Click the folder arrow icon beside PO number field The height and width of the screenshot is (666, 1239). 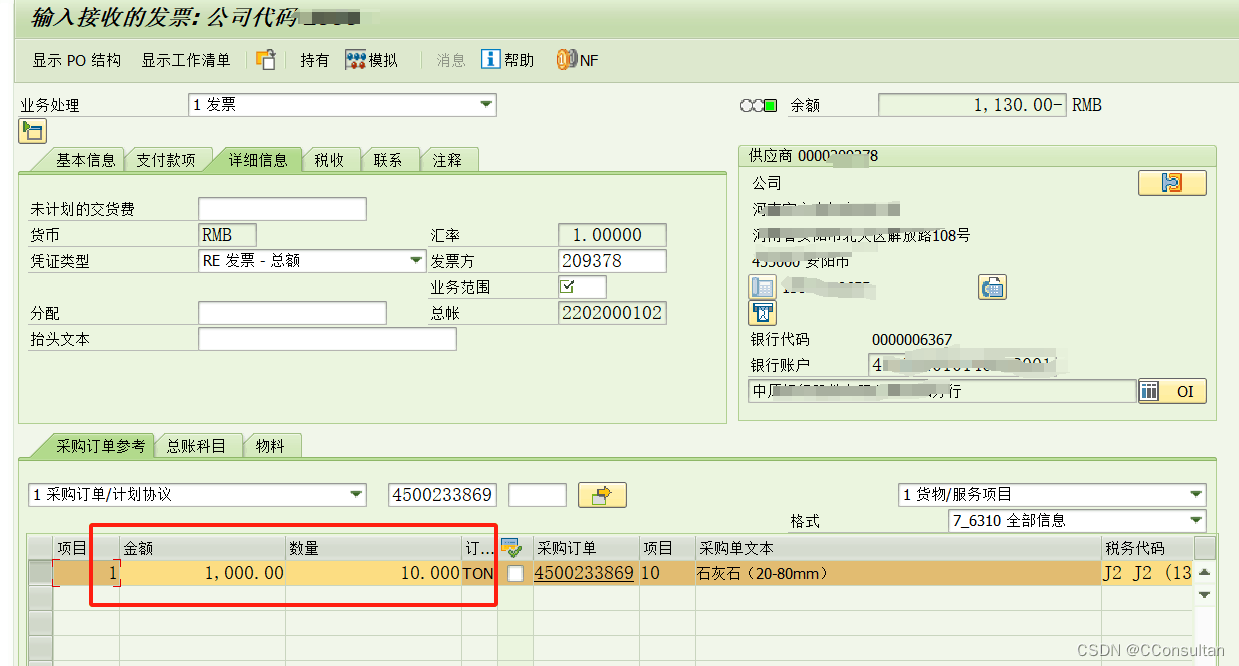tap(602, 494)
